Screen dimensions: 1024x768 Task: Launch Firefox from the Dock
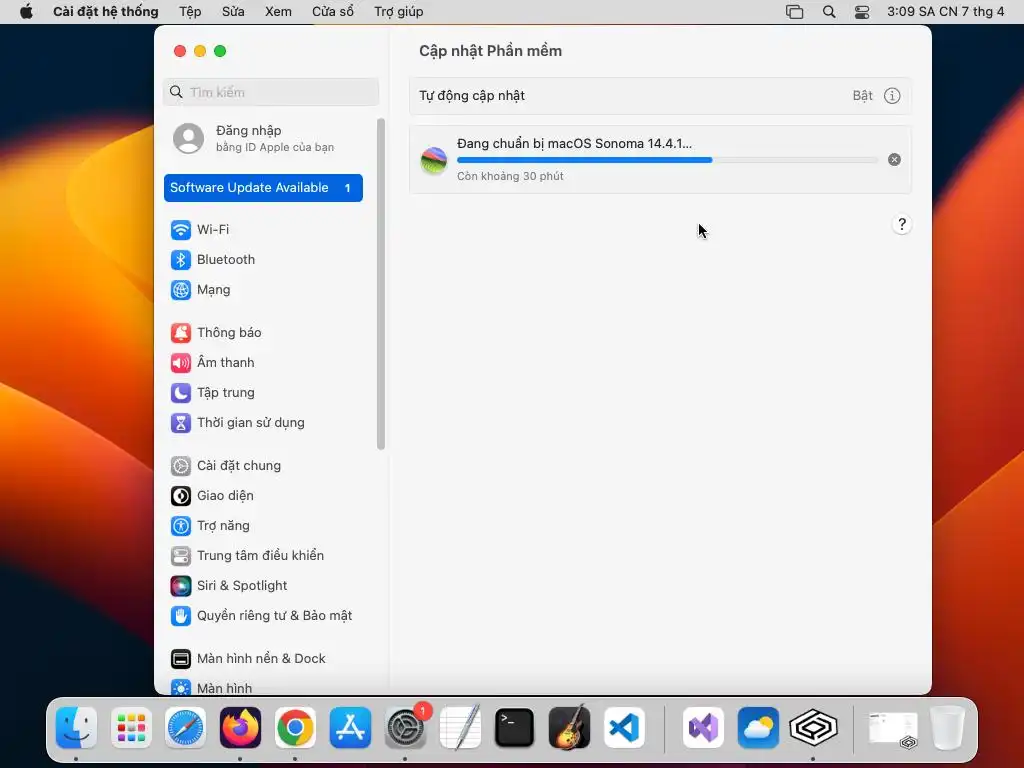(x=240, y=728)
